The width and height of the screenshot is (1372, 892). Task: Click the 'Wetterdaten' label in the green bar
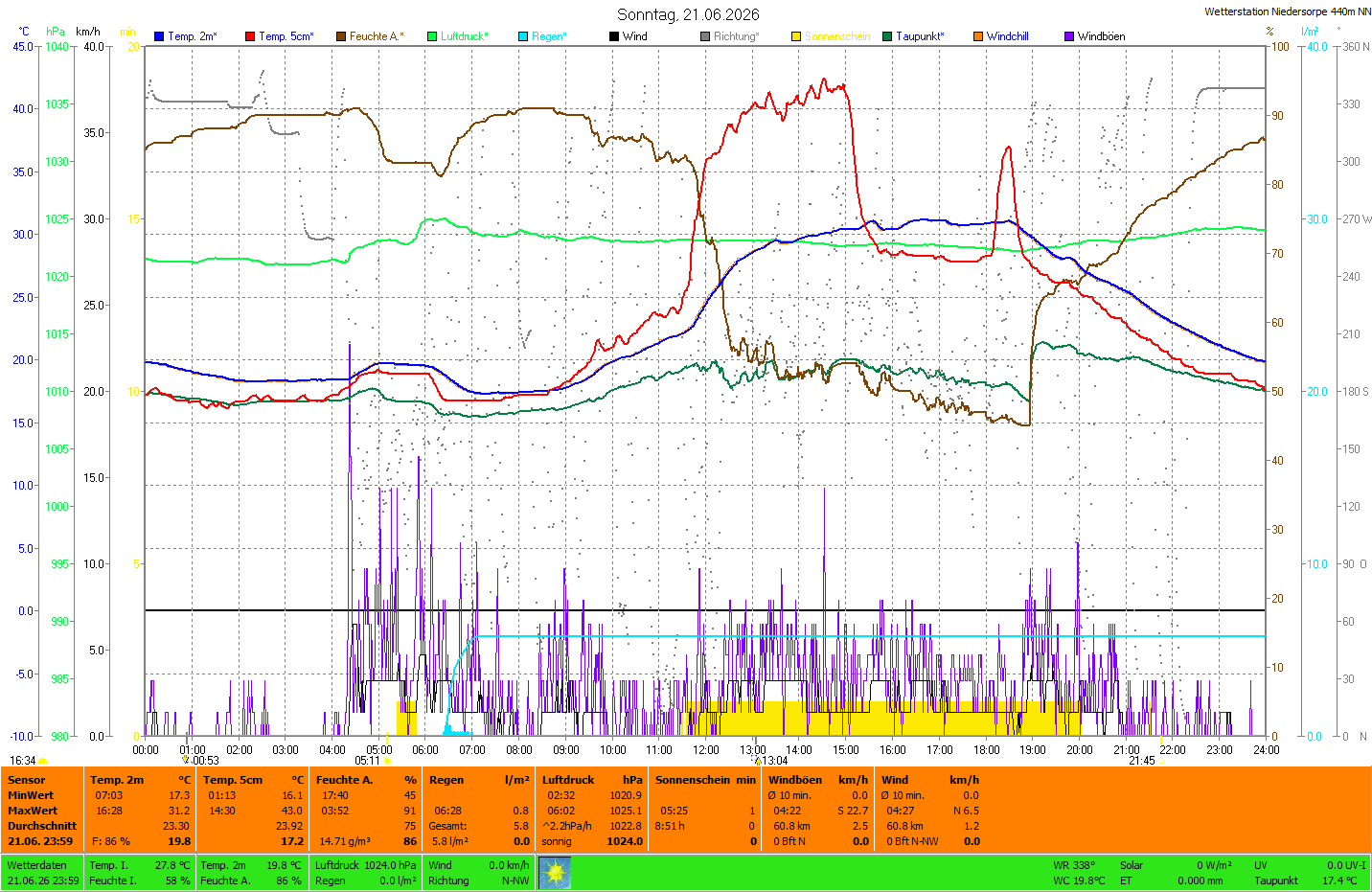(x=37, y=865)
